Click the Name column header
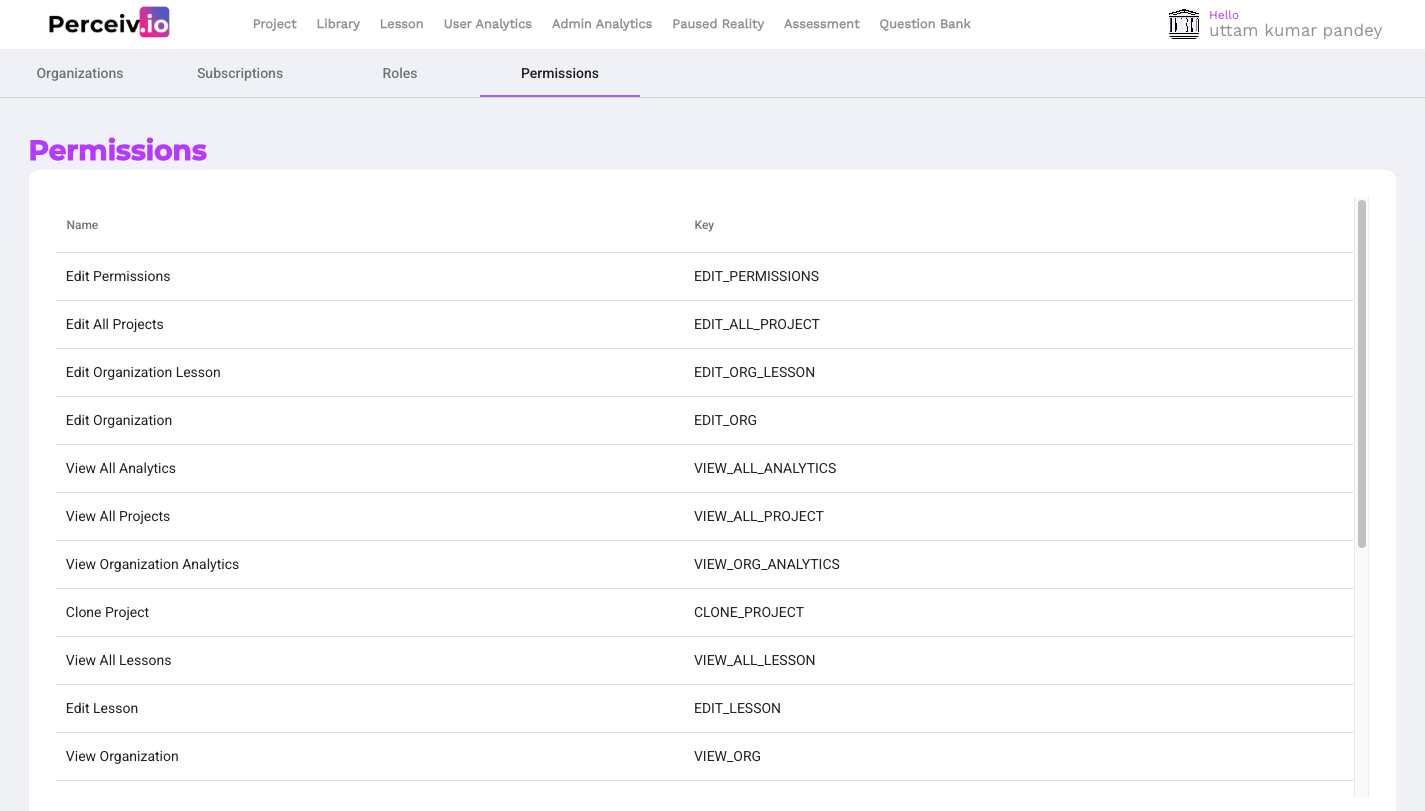Screen dimensions: 1425x811 click(x=82, y=225)
